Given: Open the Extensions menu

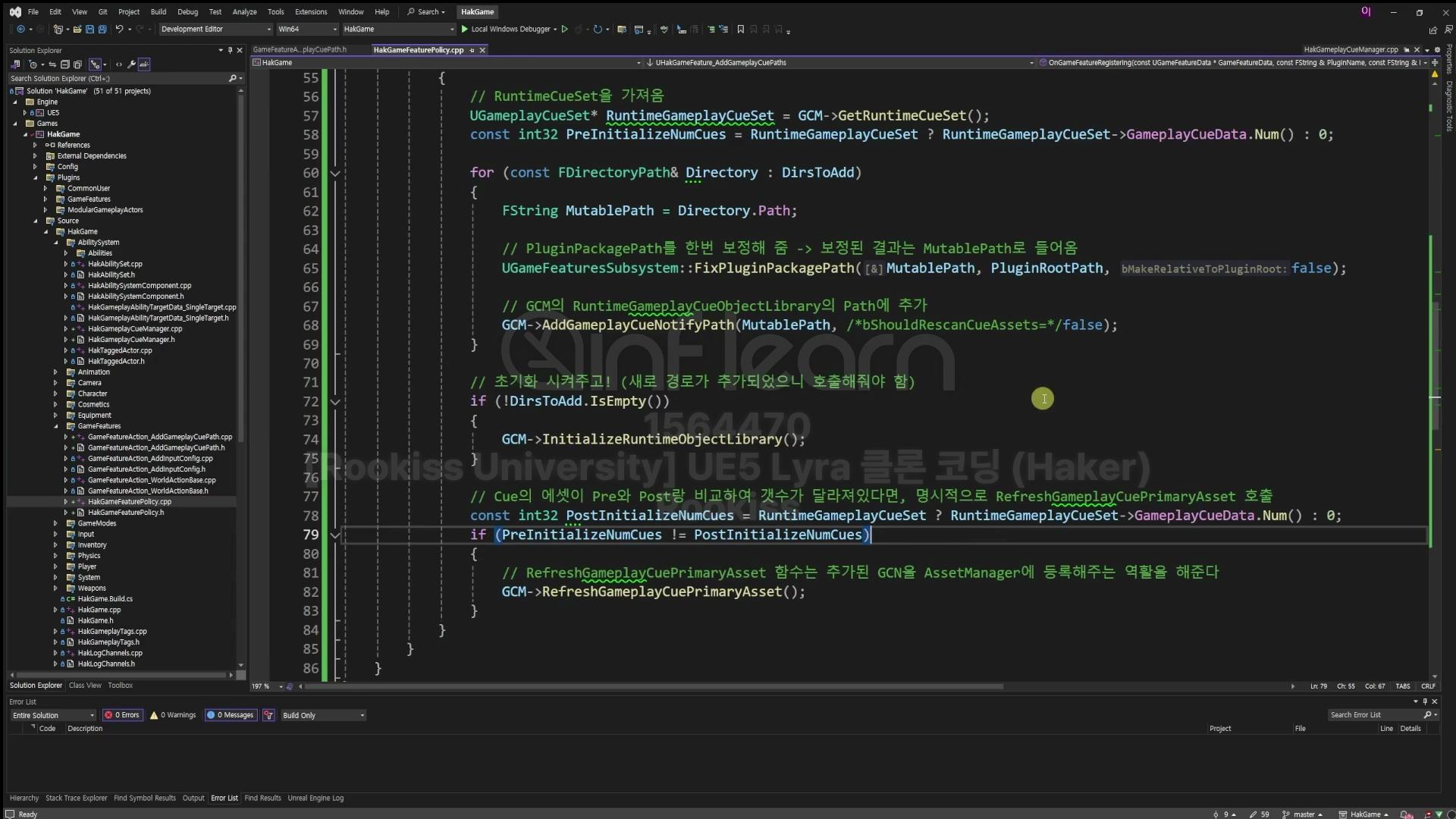Looking at the screenshot, I should tap(311, 11).
